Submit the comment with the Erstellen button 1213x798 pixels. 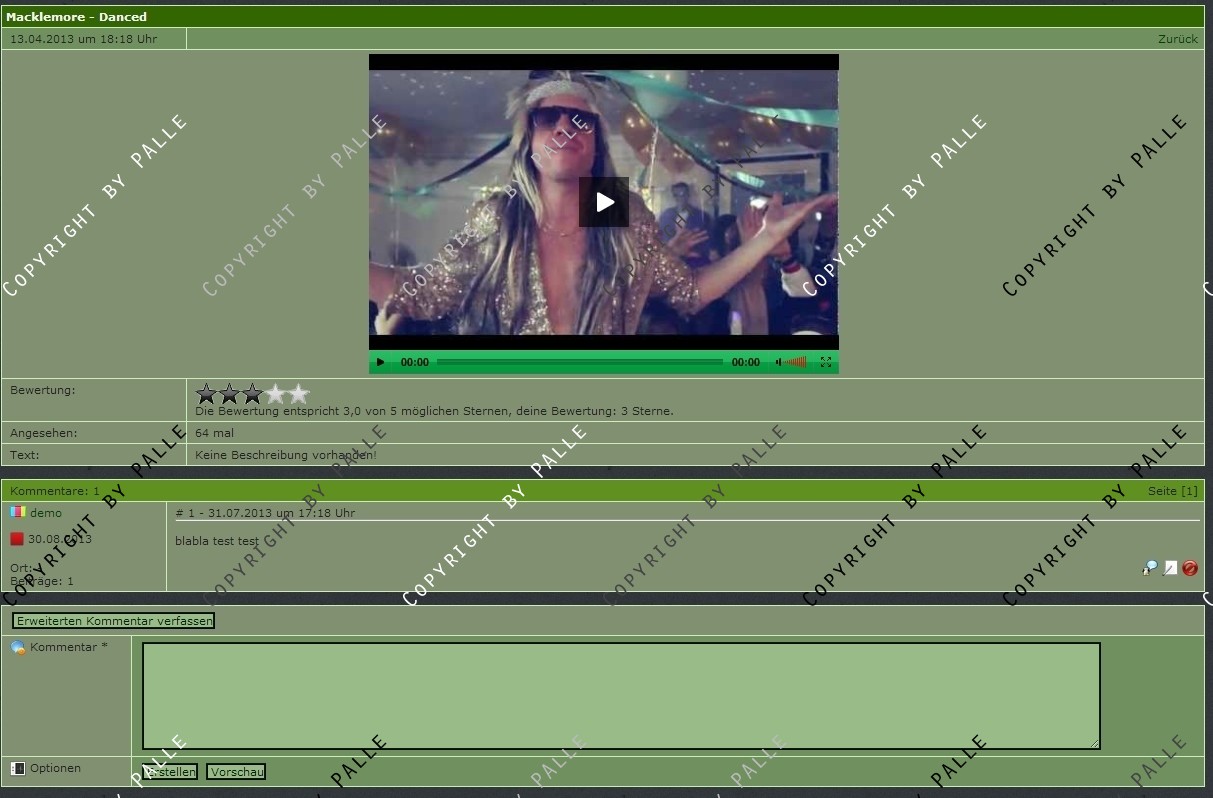coord(170,772)
